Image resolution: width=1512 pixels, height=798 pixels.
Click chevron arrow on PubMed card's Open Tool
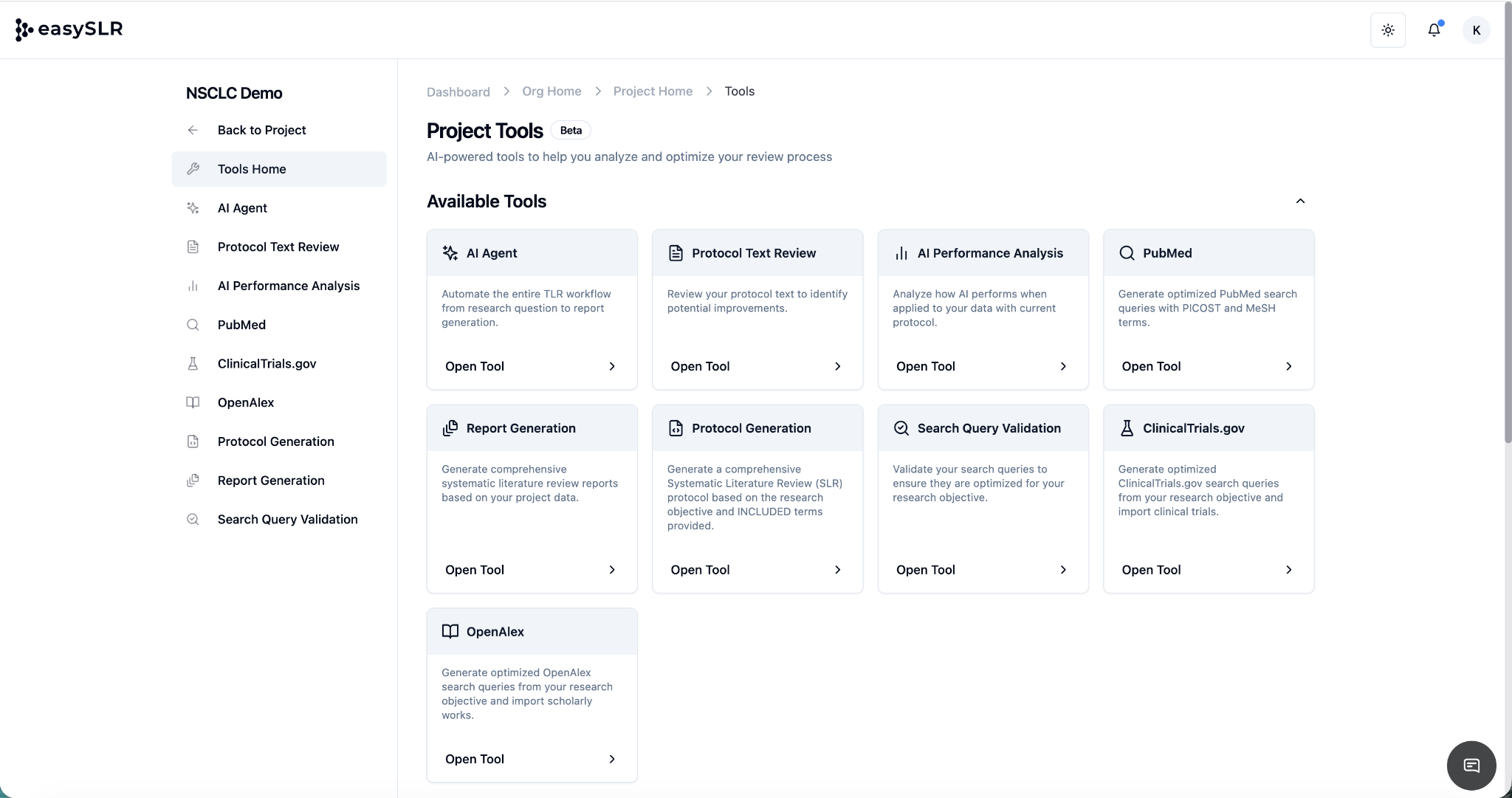1288,366
